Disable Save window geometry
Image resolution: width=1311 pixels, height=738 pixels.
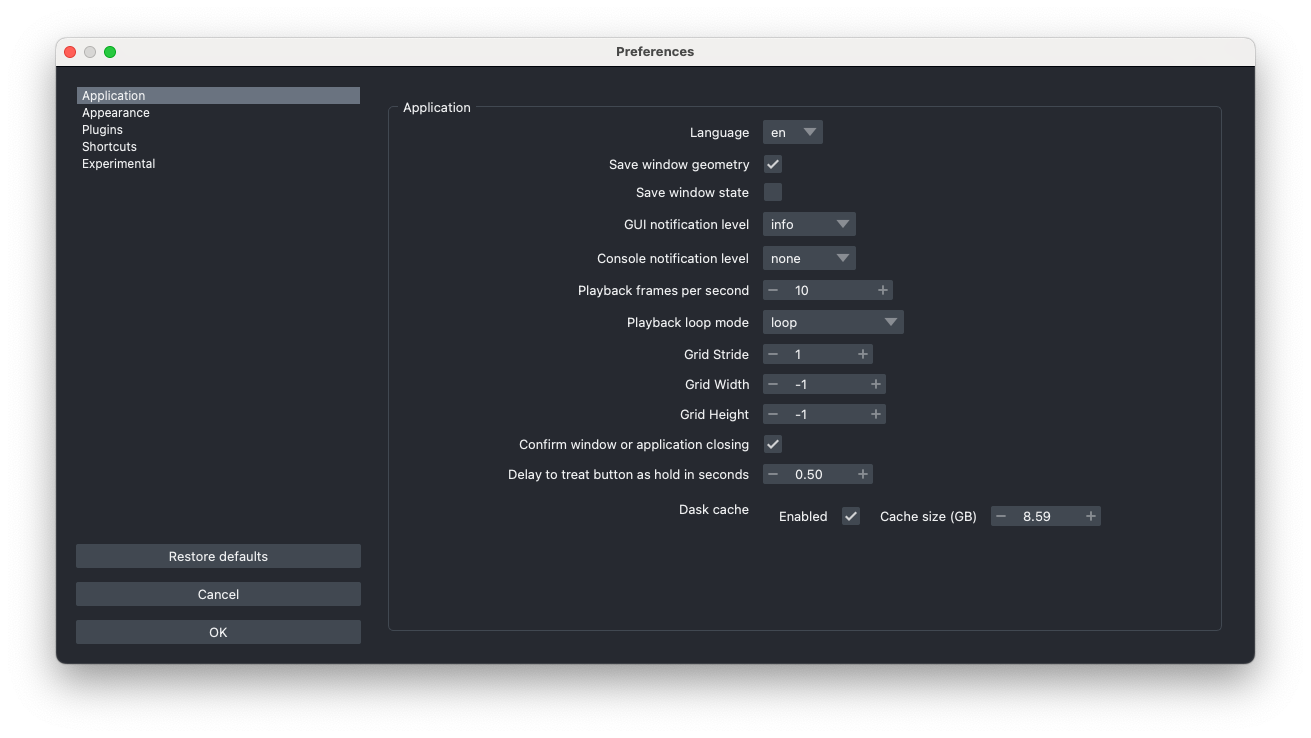772,163
